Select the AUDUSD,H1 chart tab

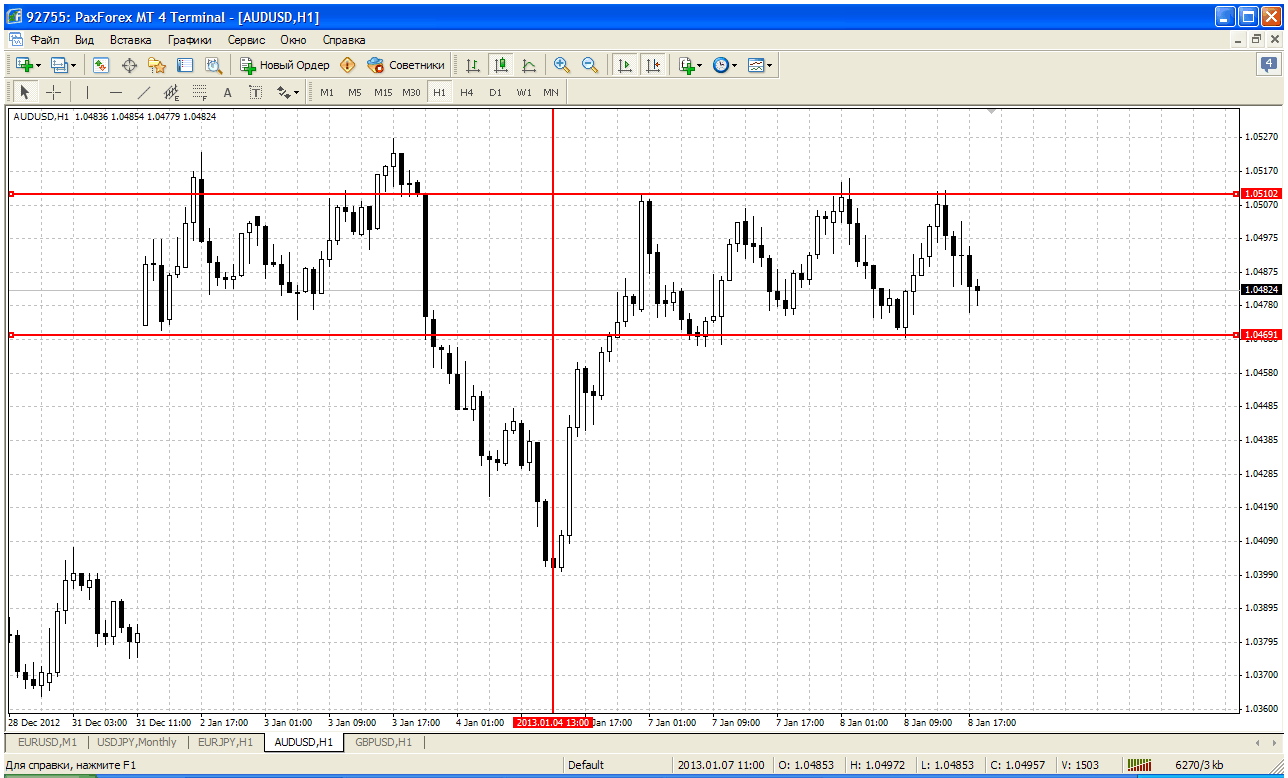point(304,742)
